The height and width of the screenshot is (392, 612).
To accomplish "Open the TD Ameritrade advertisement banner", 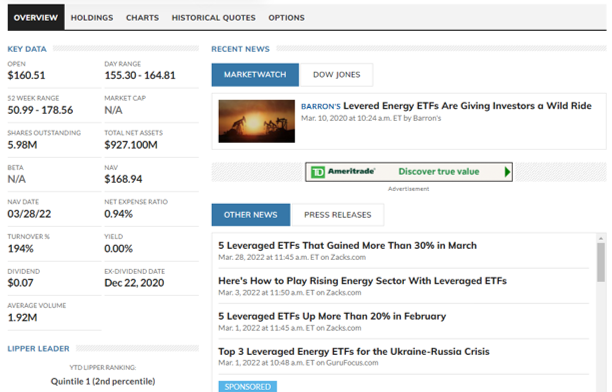I will (409, 172).
